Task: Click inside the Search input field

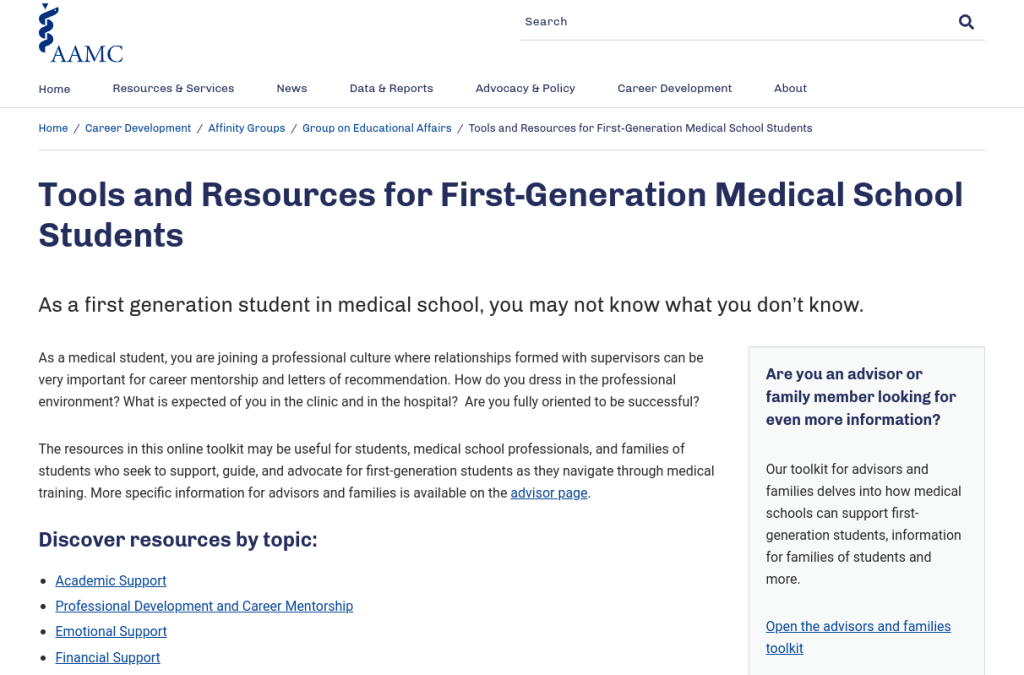Action: coord(700,21)
